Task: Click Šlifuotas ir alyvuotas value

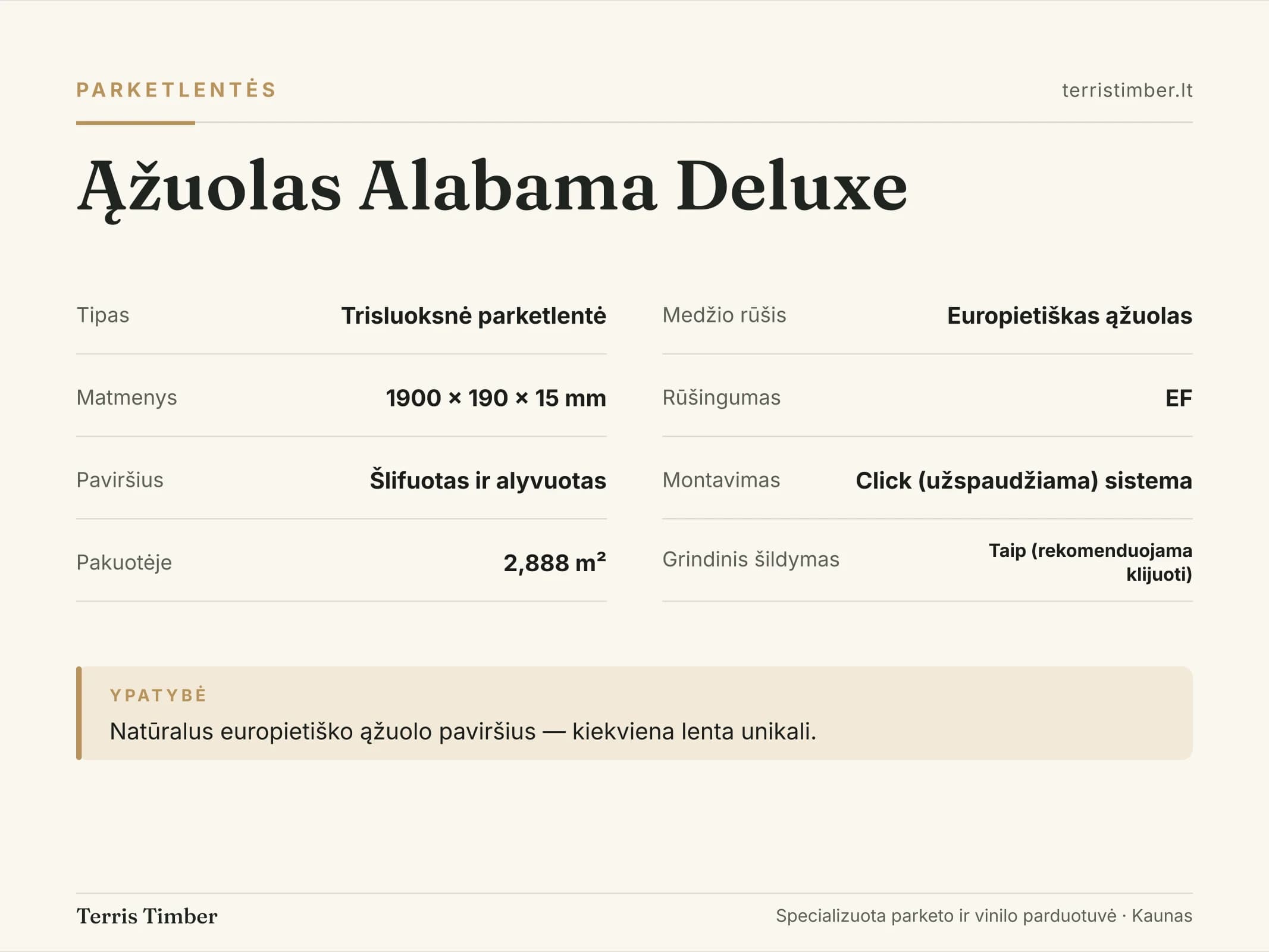Action: [488, 480]
